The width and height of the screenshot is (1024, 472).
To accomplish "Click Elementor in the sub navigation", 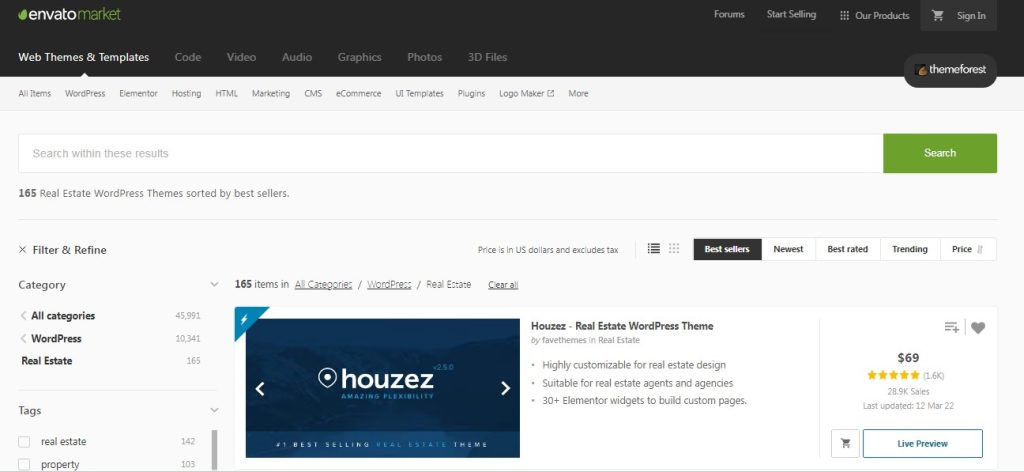I will (x=138, y=93).
